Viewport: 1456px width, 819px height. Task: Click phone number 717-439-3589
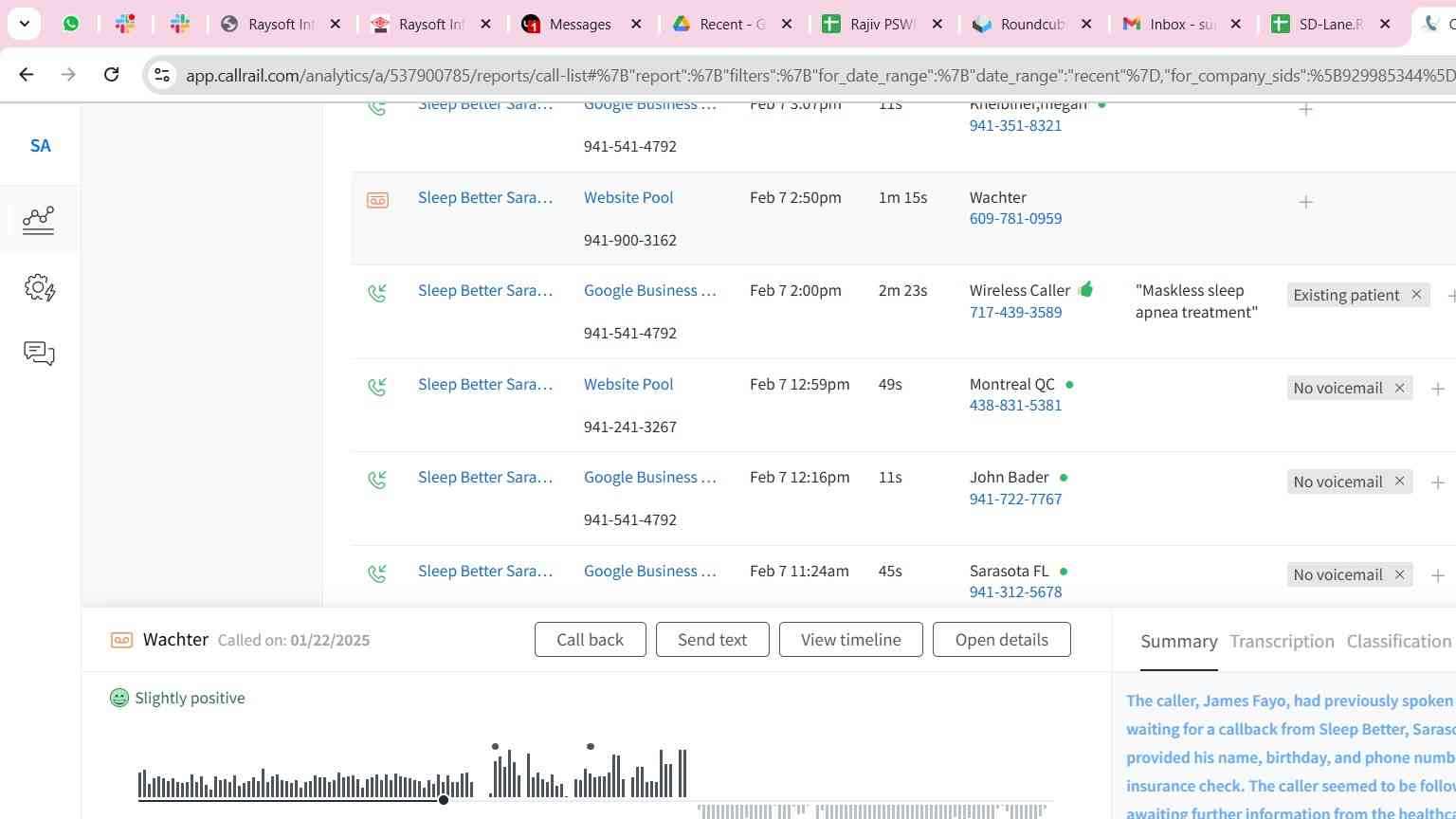[1015, 312]
